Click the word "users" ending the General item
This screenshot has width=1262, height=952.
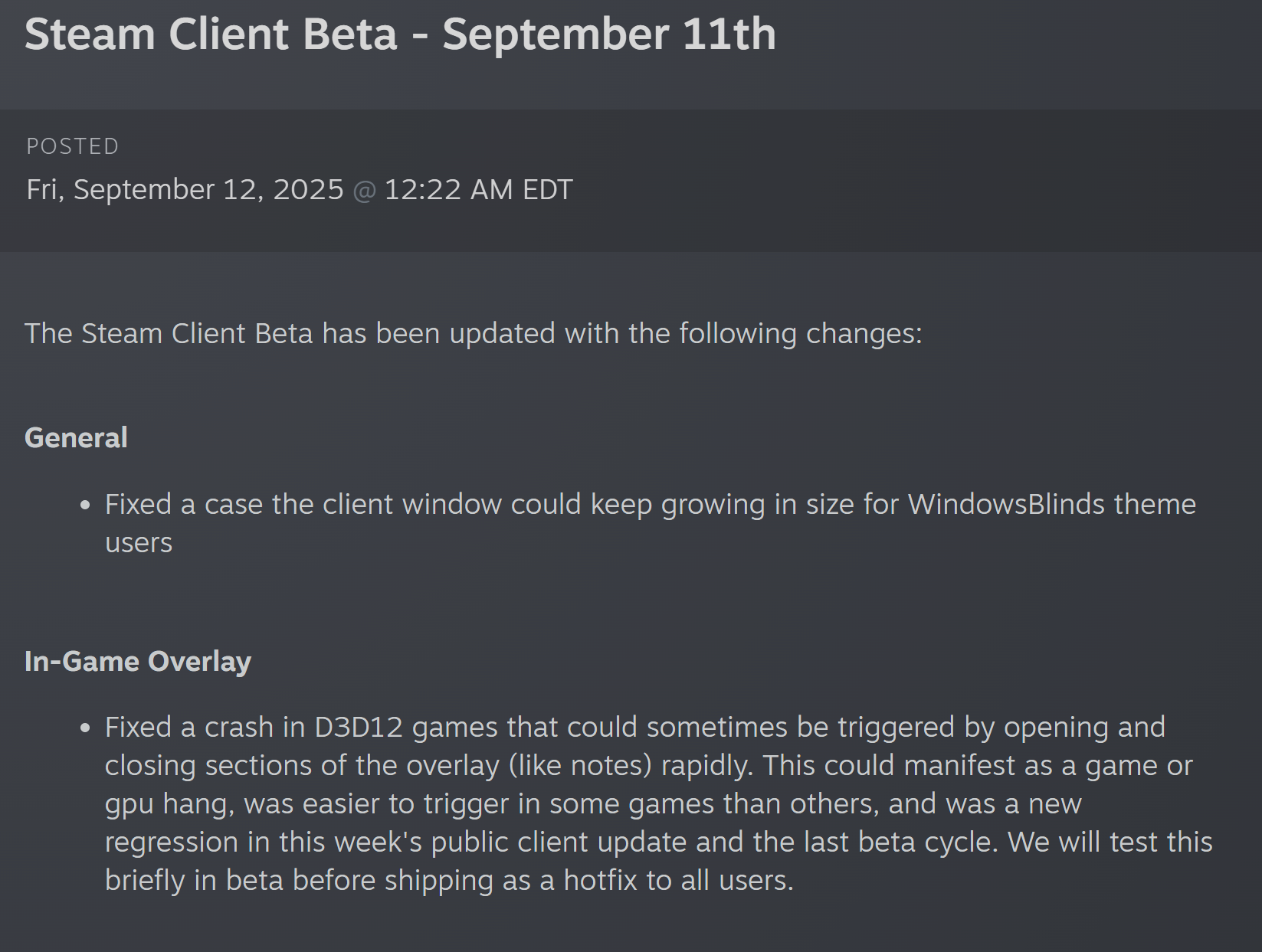[139, 543]
